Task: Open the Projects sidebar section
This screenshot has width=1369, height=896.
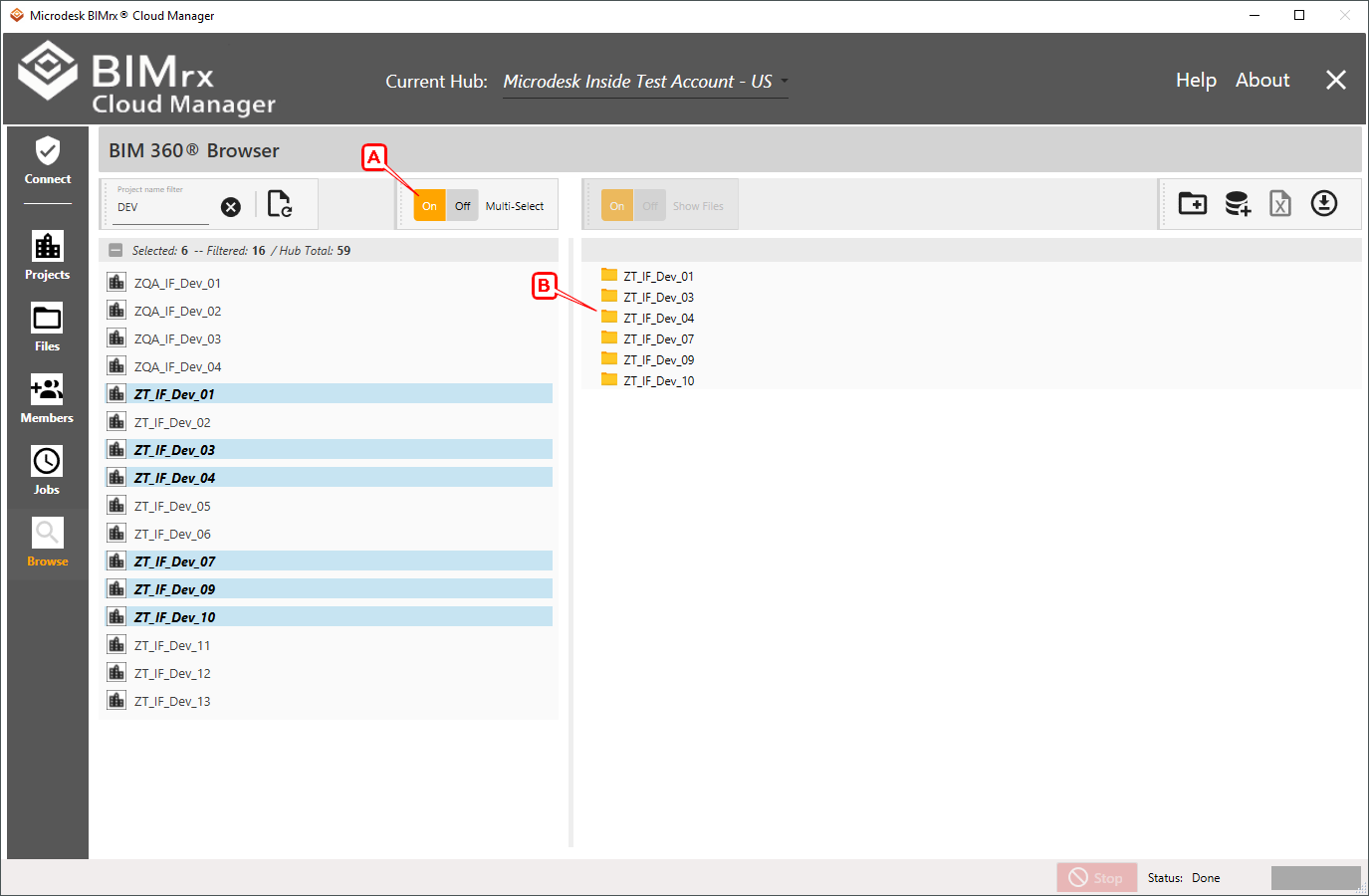Action: [47, 256]
